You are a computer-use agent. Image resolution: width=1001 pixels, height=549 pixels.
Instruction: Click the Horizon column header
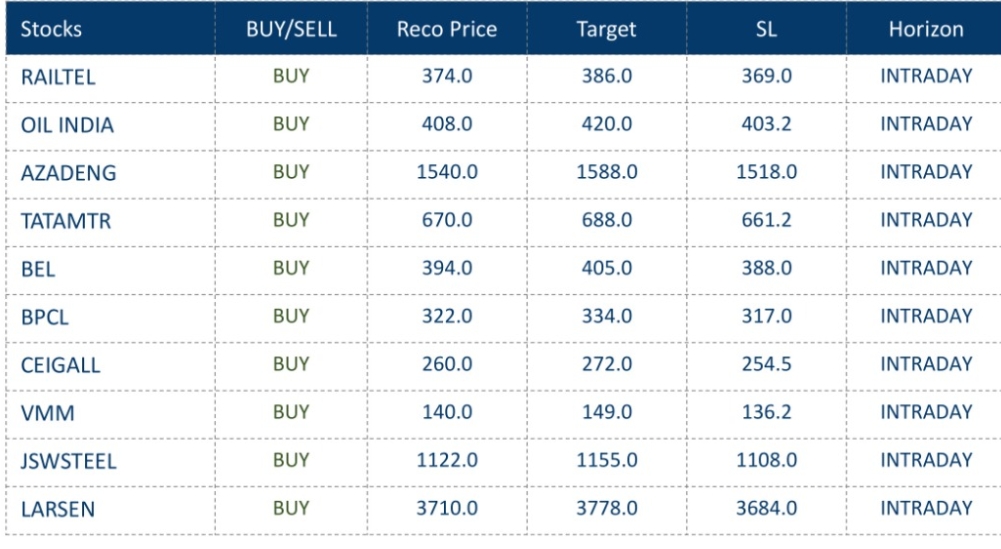pos(926,30)
